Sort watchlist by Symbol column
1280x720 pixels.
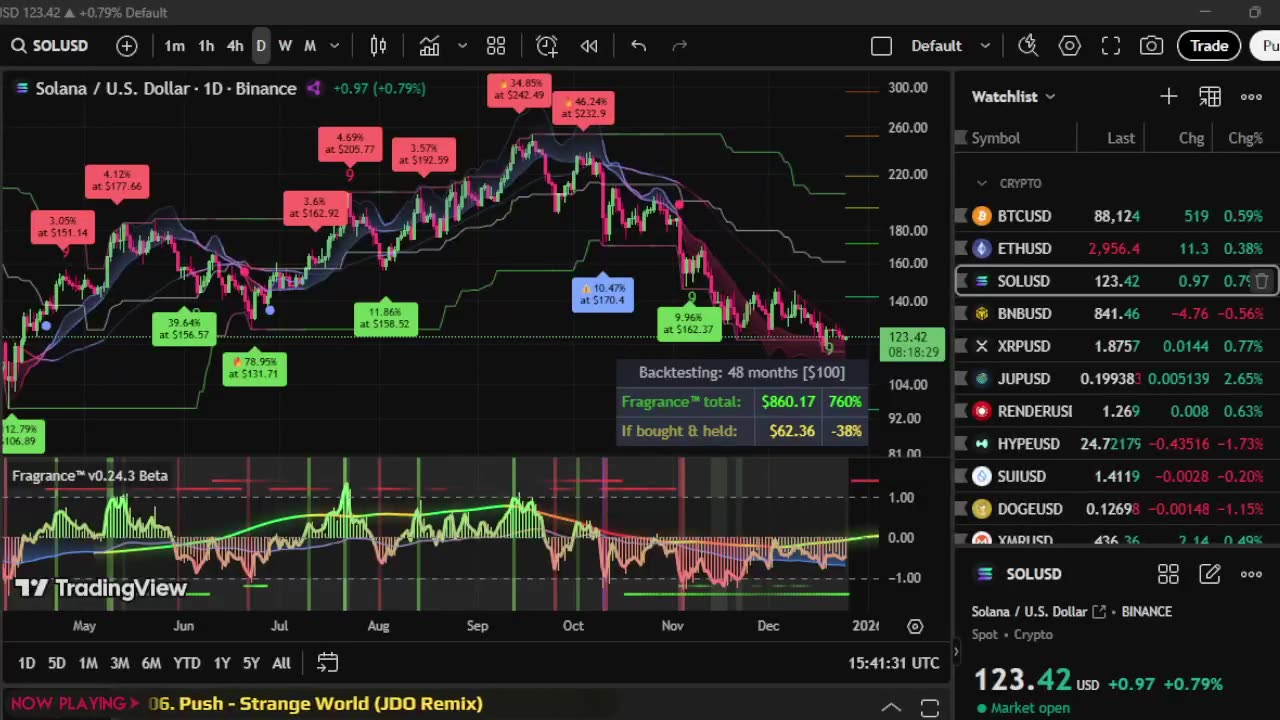click(x=996, y=138)
